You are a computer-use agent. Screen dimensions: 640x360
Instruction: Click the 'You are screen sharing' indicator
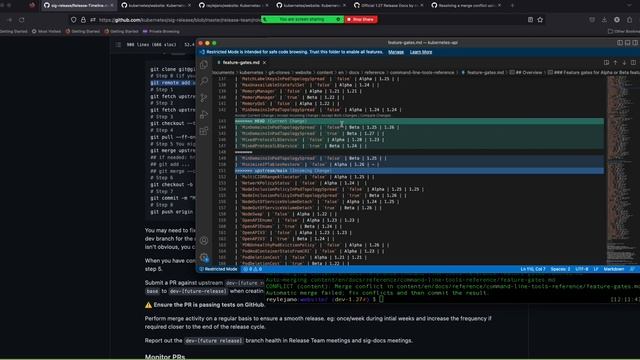[302, 19]
